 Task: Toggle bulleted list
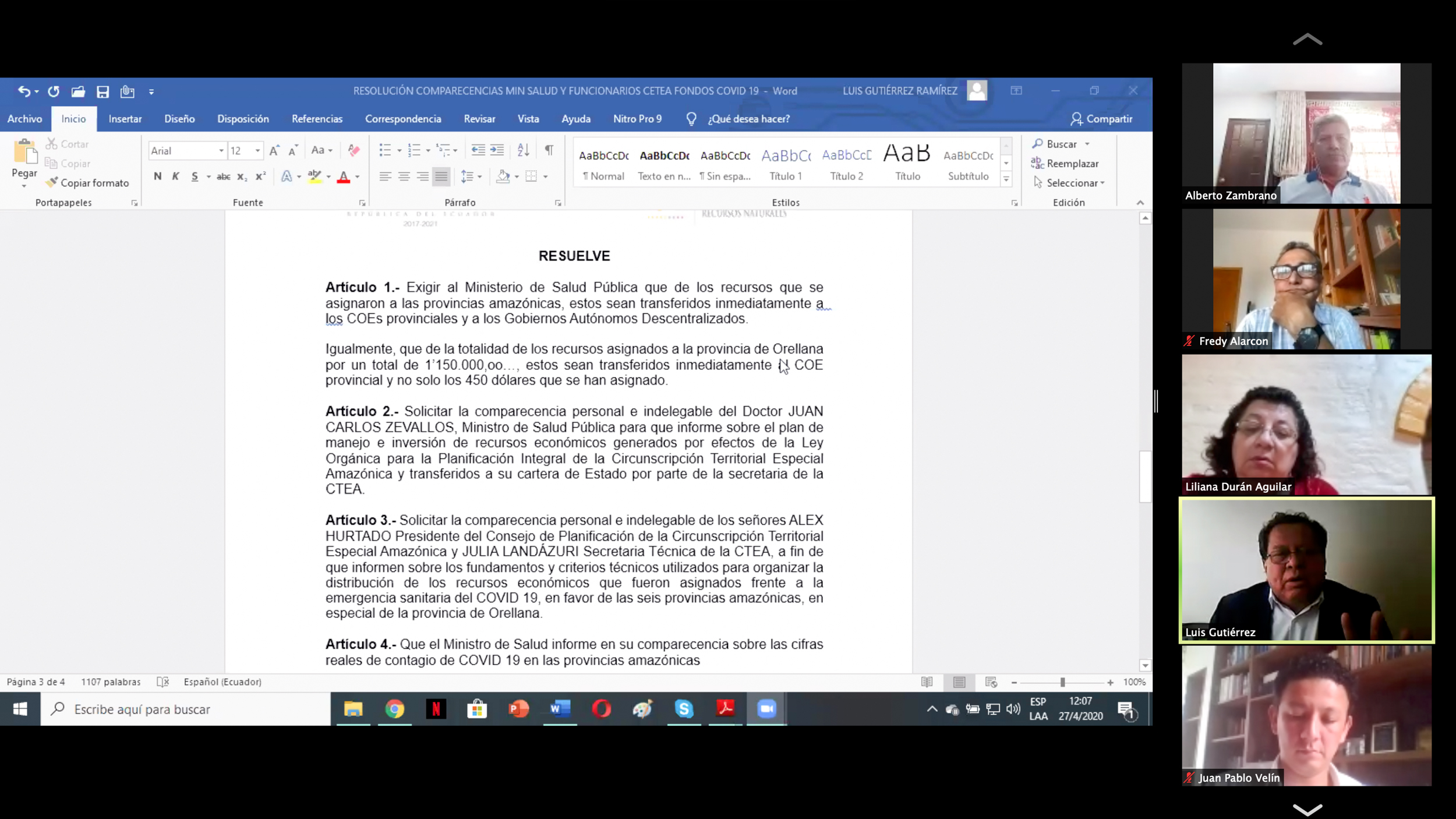click(x=385, y=150)
